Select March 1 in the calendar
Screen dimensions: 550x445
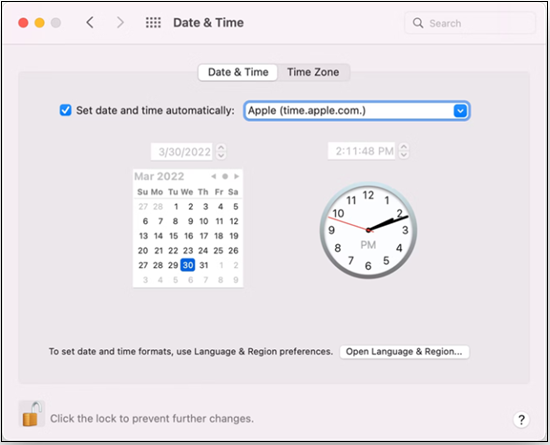click(176, 207)
